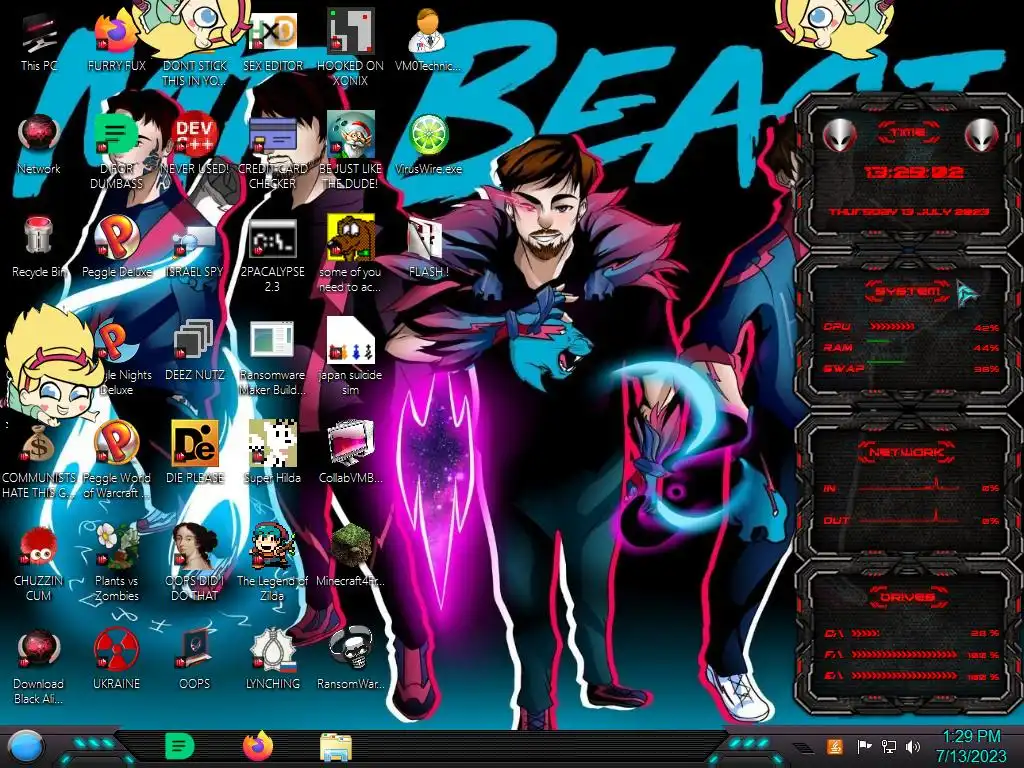The height and width of the screenshot is (768, 1024).
Task: Click the E:\ drive entry in Drives widget
Action: click(x=912, y=676)
